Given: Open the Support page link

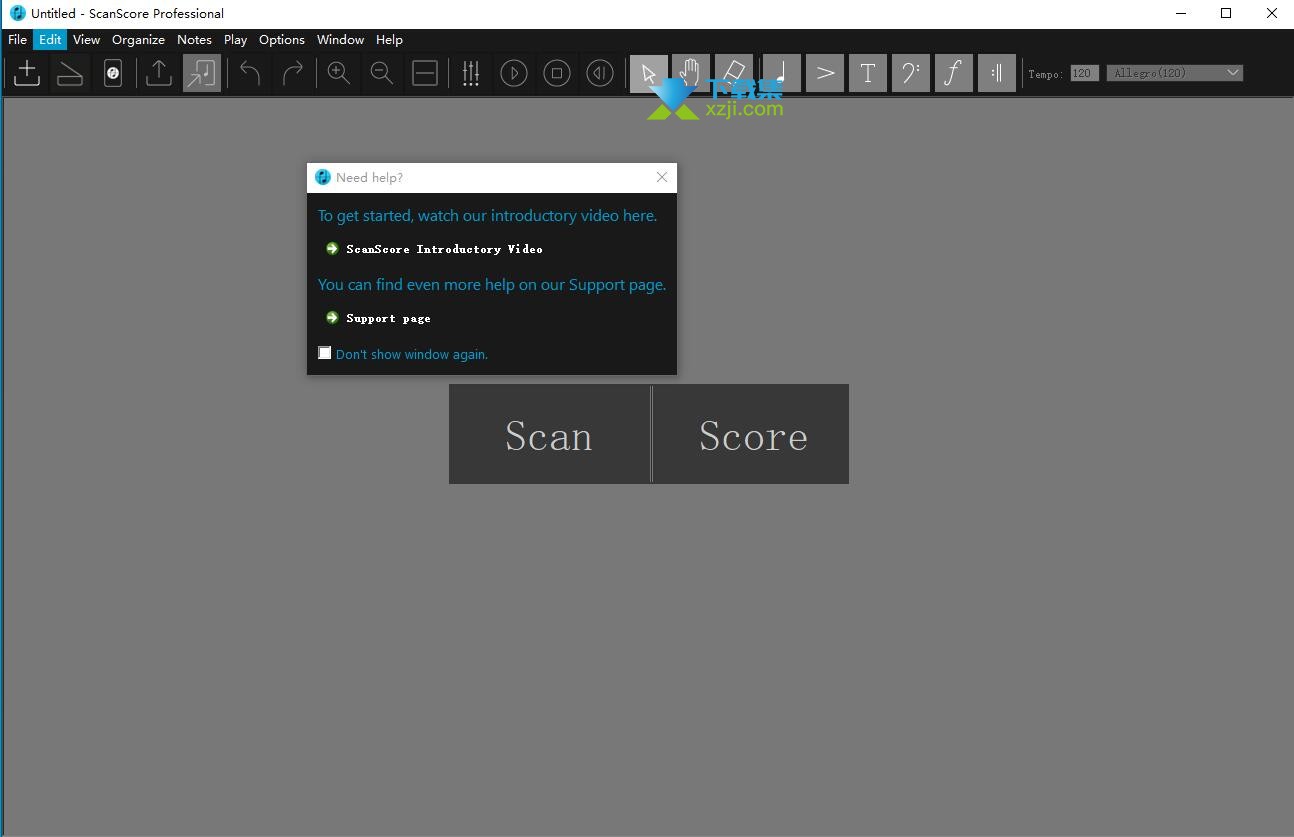Looking at the screenshot, I should [388, 318].
